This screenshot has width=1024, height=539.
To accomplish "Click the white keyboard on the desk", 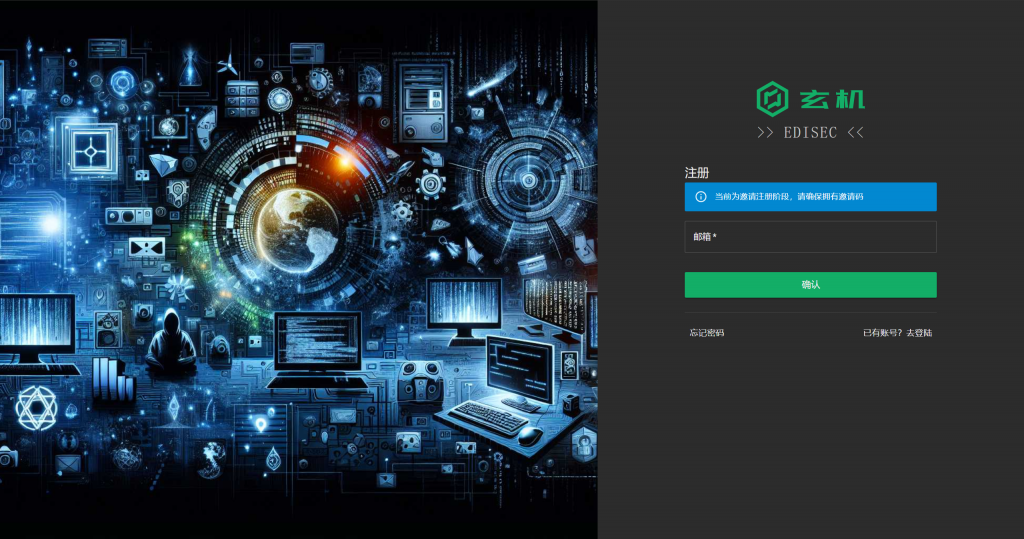I will tap(489, 416).
